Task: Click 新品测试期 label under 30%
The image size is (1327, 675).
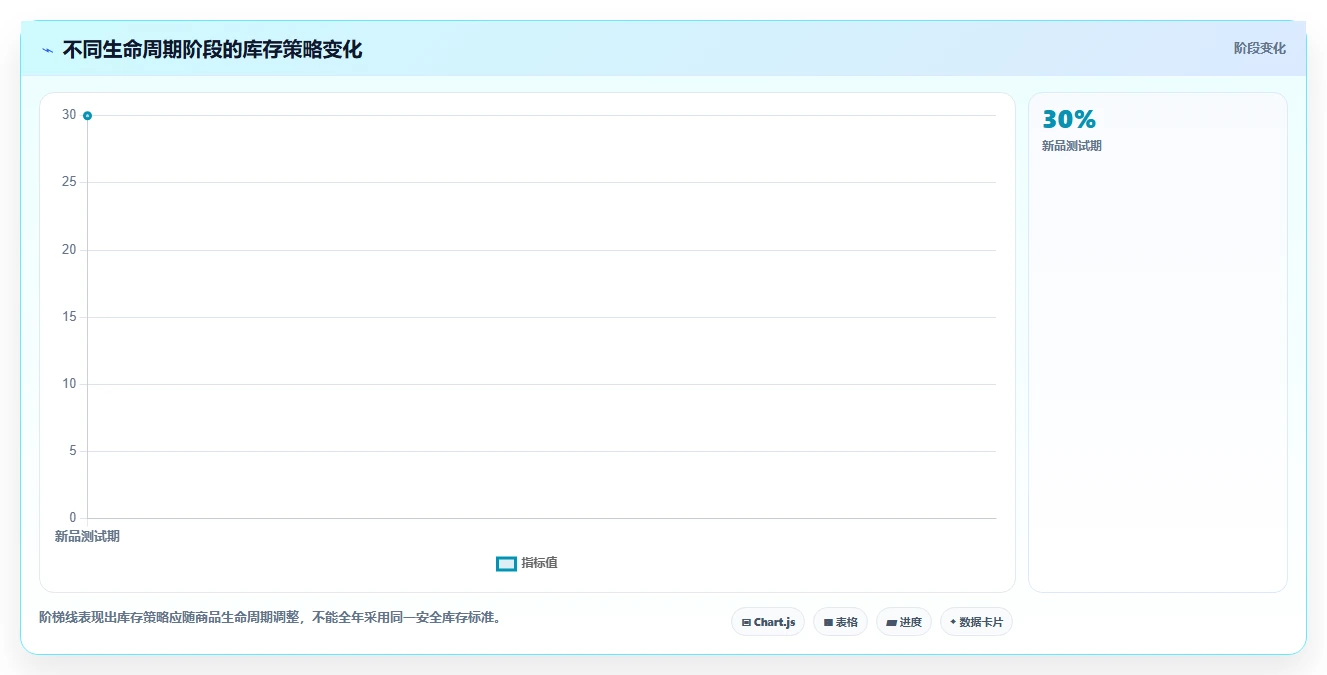Action: 1072,146
